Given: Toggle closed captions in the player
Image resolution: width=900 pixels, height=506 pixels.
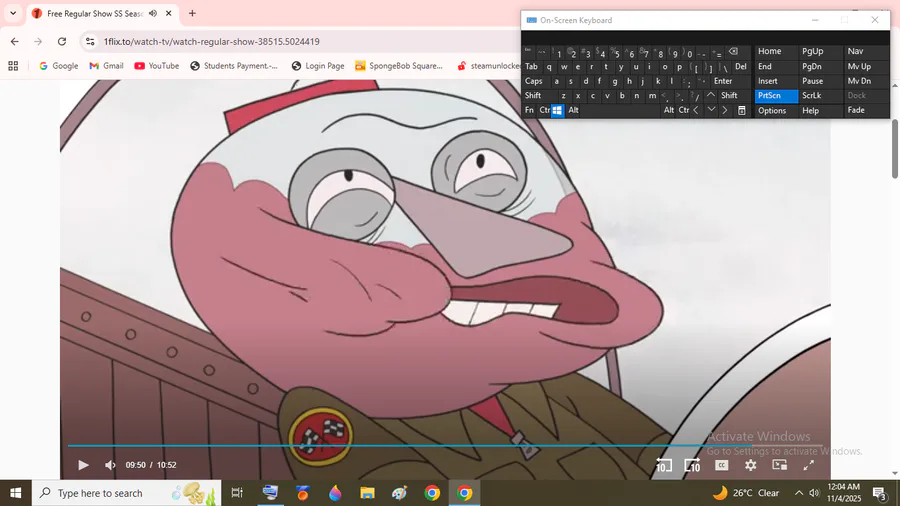Looking at the screenshot, I should pos(721,465).
